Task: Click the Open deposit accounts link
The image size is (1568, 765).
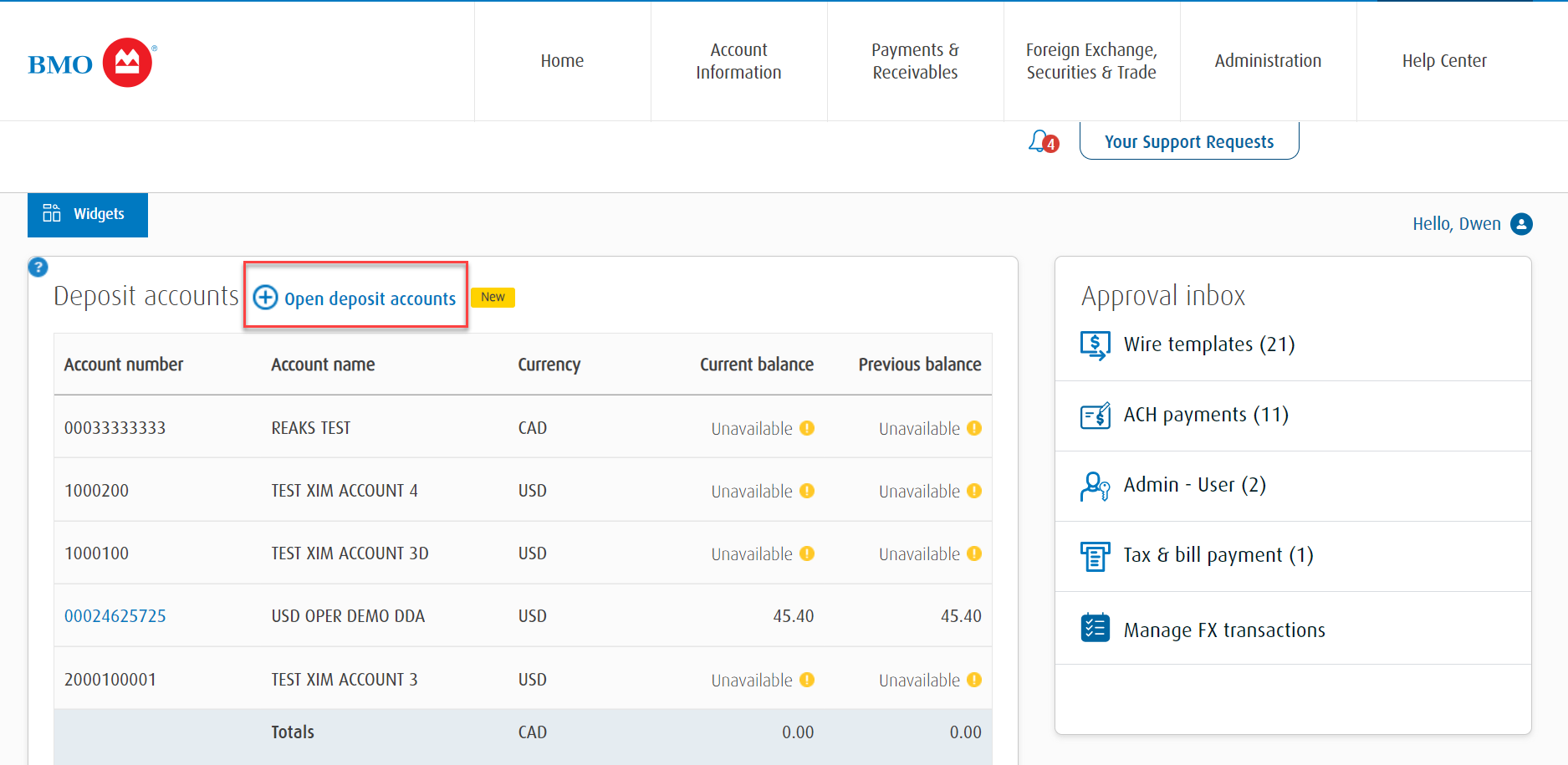Action: (x=369, y=298)
